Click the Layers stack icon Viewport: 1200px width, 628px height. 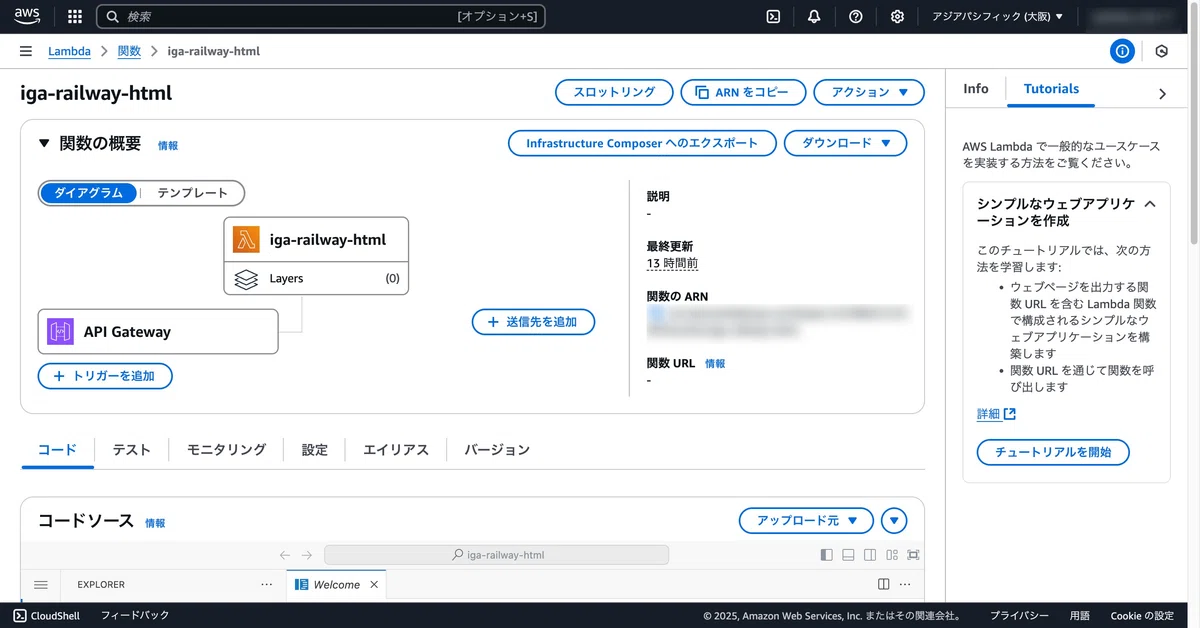[246, 279]
